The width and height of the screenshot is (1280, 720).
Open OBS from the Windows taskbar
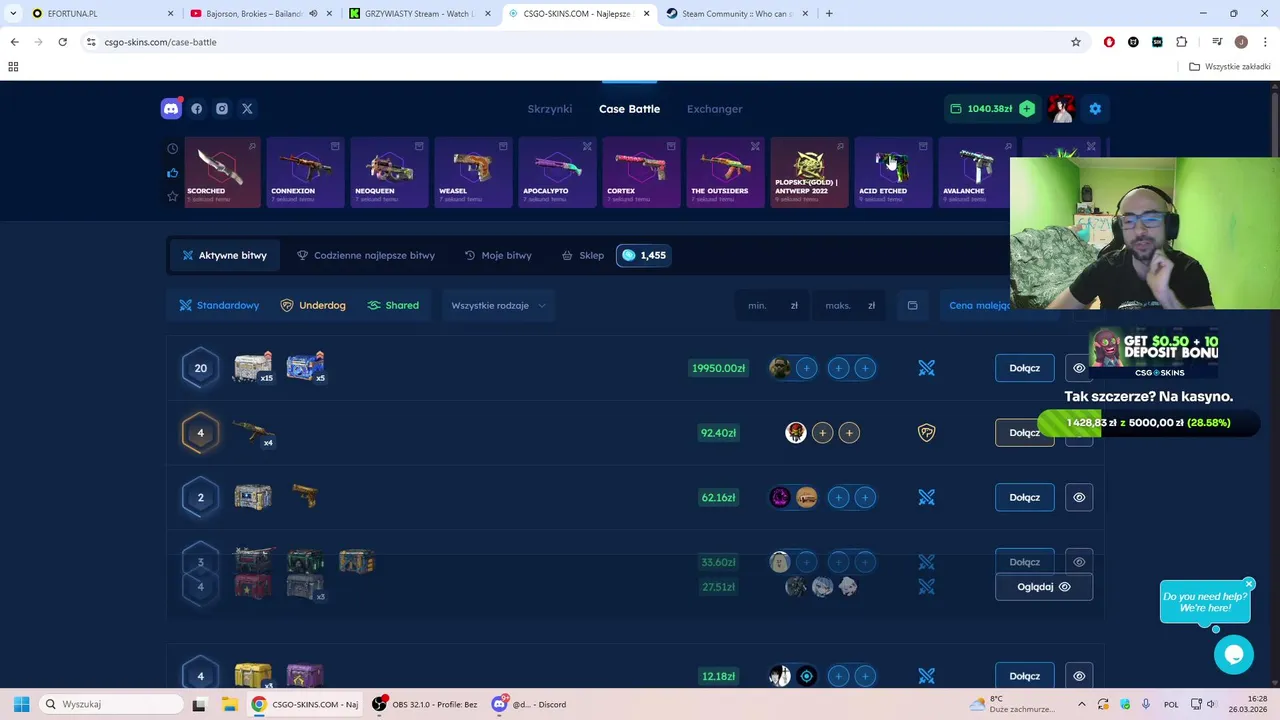point(425,704)
